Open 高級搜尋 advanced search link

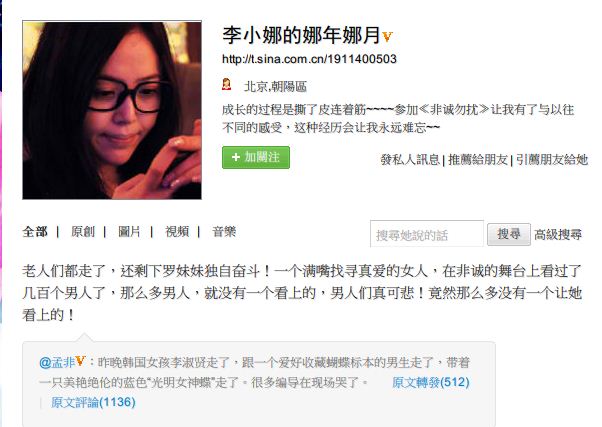(558, 234)
